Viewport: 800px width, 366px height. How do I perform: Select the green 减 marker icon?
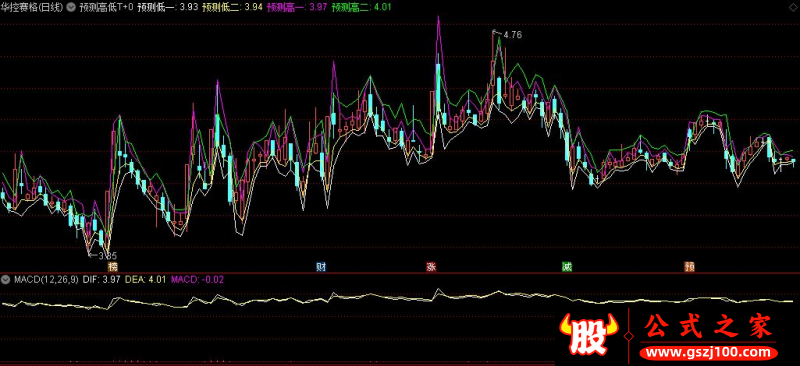click(x=567, y=267)
